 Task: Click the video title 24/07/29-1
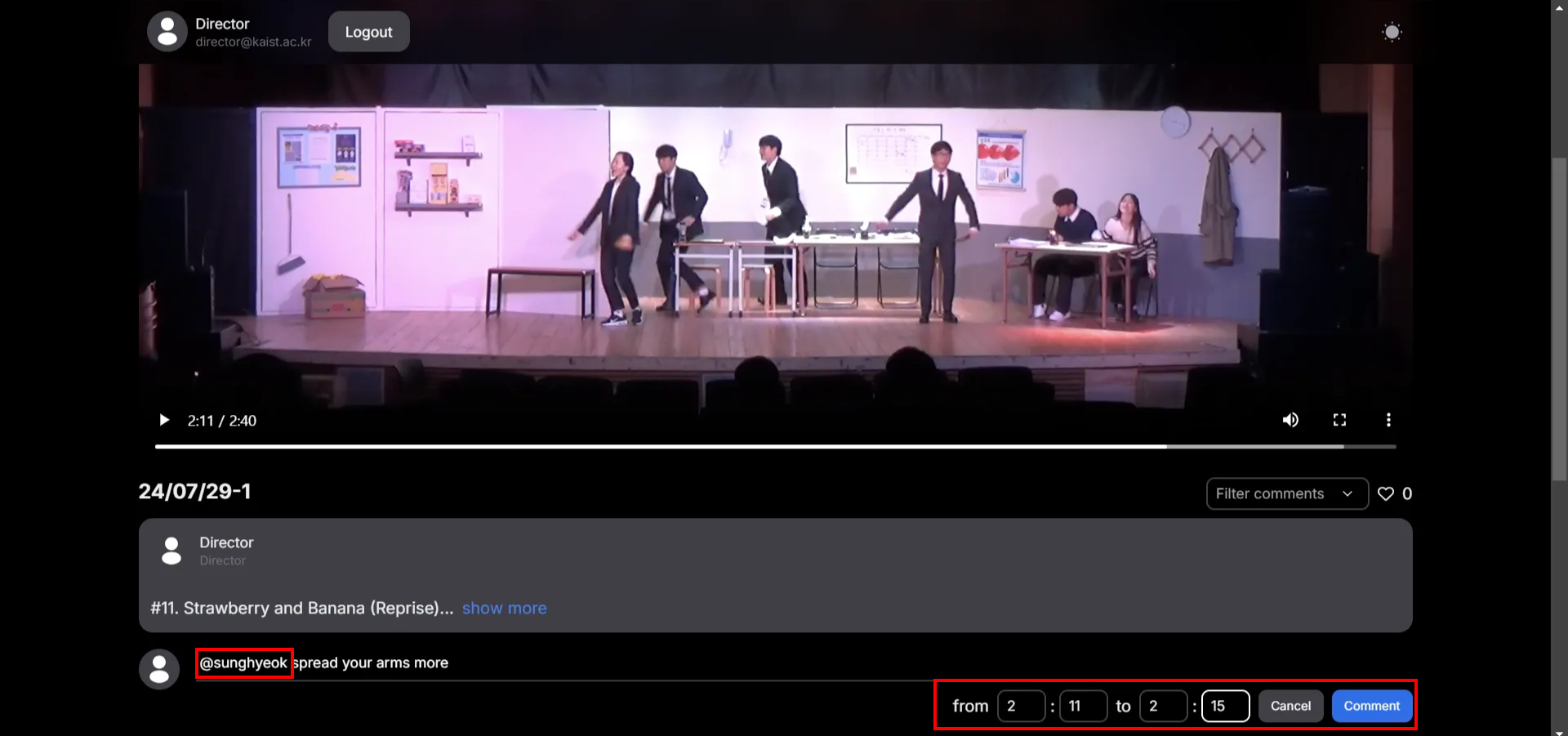[x=195, y=491]
